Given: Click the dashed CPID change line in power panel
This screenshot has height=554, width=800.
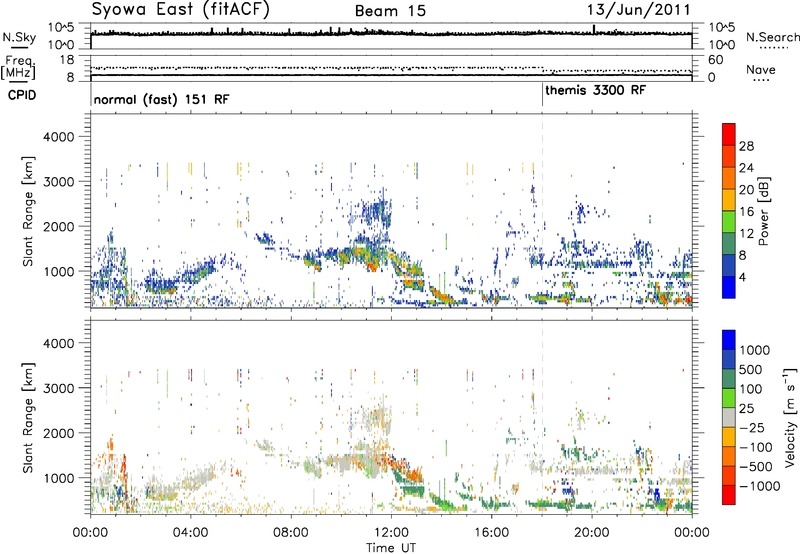Looking at the screenshot, I should 542,211.
